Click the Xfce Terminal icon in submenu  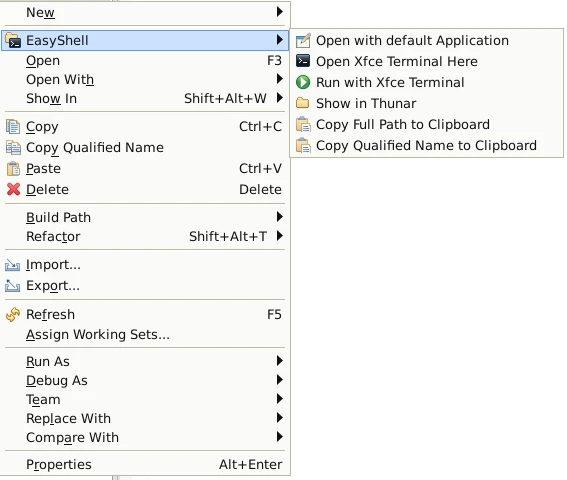click(x=303, y=61)
